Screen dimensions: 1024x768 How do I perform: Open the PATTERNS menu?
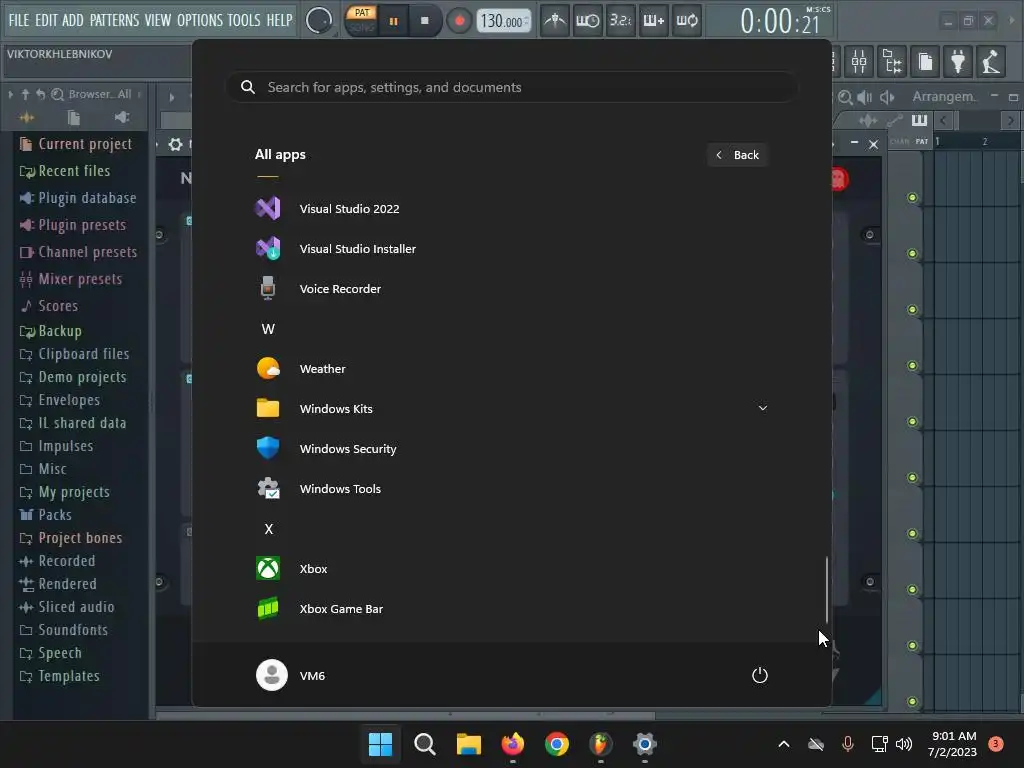coord(114,20)
